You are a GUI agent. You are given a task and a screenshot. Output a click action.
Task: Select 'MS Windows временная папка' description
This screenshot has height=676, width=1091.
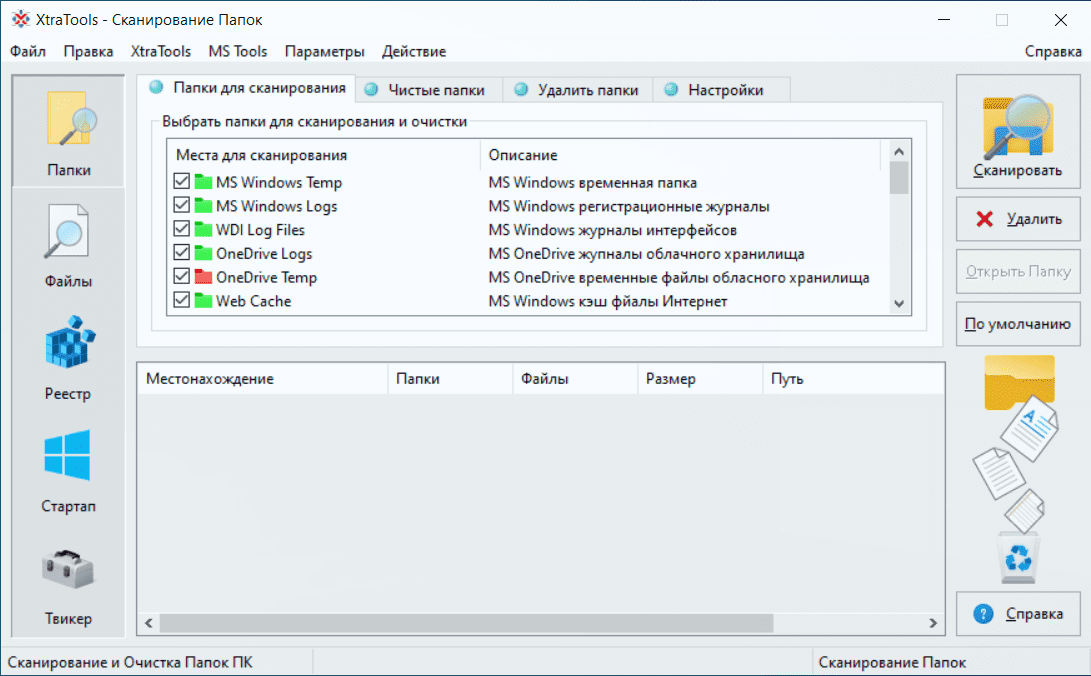pos(593,183)
